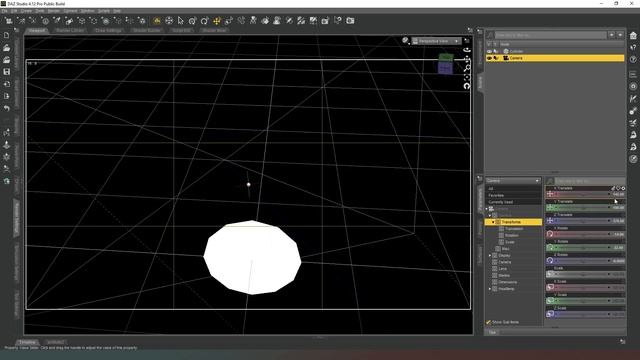Click the magnifier zoom control beside viewport
The height and width of the screenshot is (360, 640).
[x=467, y=68]
